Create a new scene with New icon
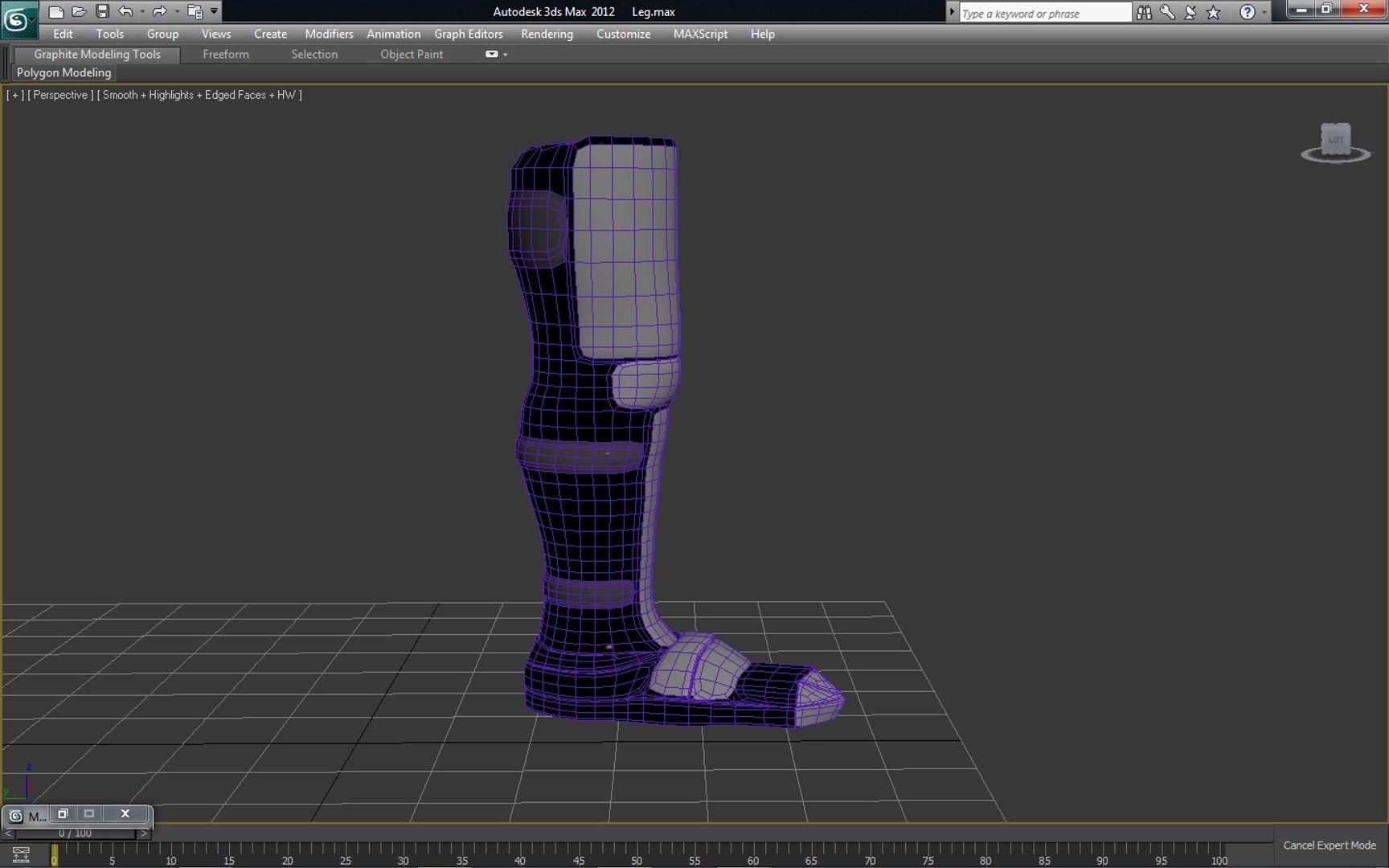Image resolution: width=1389 pixels, height=868 pixels. [55, 11]
